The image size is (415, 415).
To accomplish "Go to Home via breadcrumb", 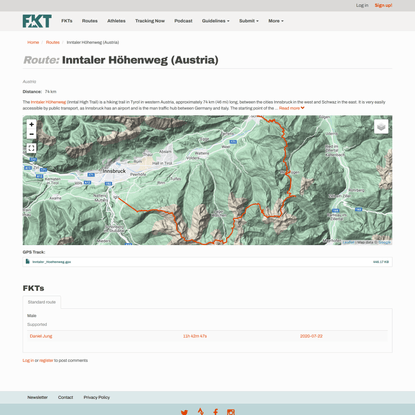I will click(33, 42).
